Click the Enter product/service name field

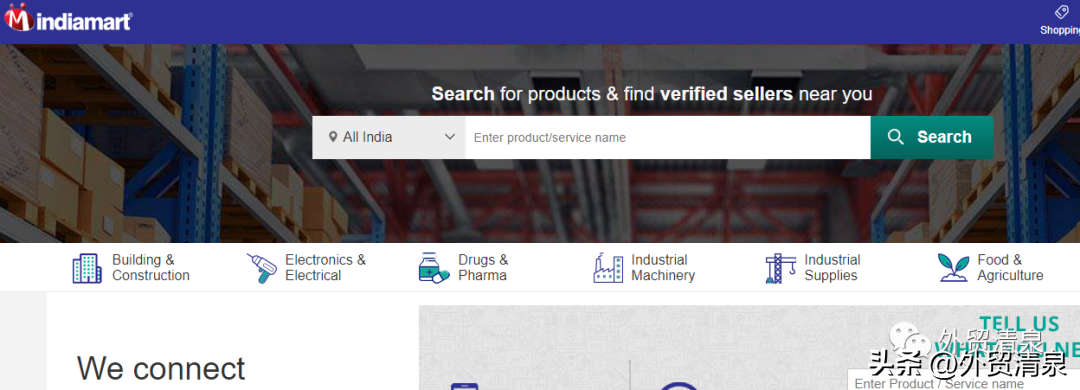[668, 137]
